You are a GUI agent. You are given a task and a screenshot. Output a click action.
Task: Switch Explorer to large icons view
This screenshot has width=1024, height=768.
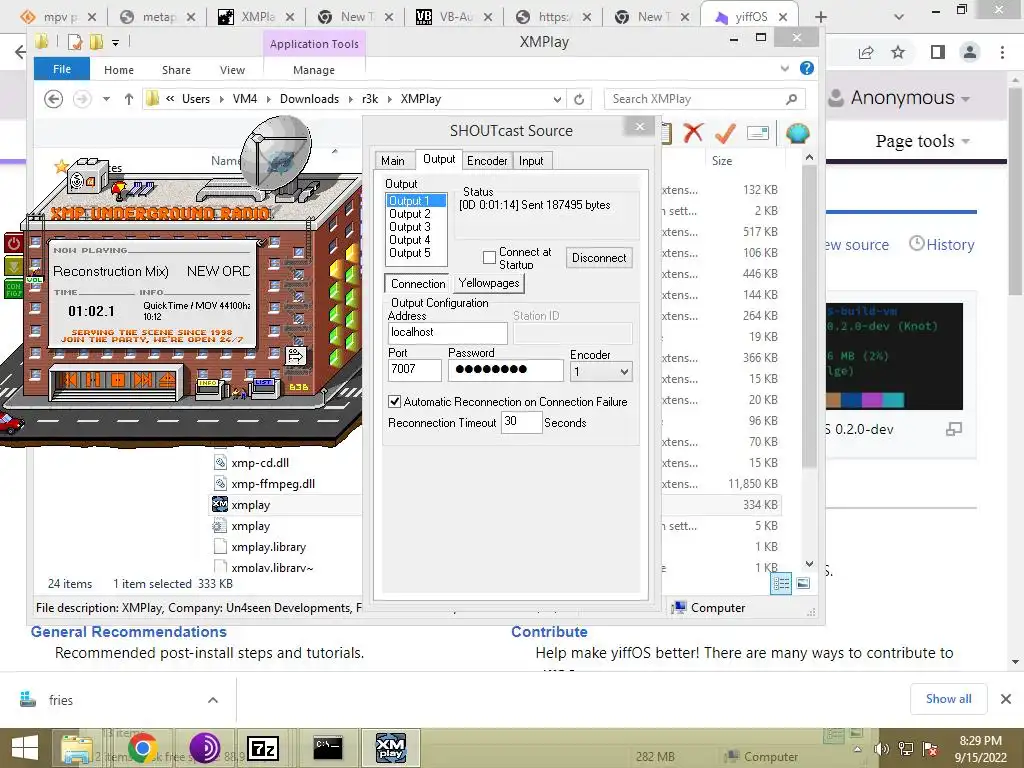pos(803,583)
